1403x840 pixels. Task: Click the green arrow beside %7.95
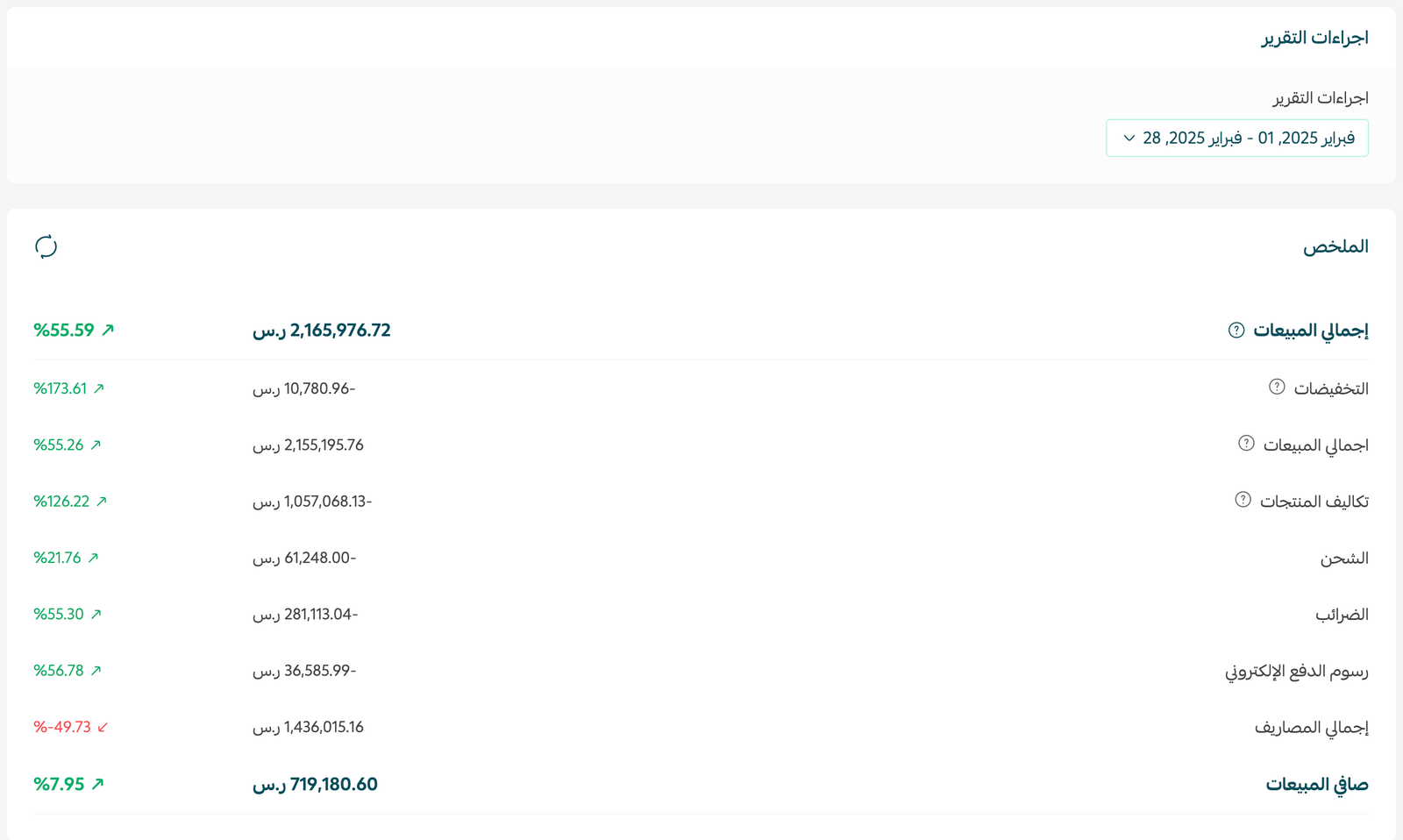(97, 784)
